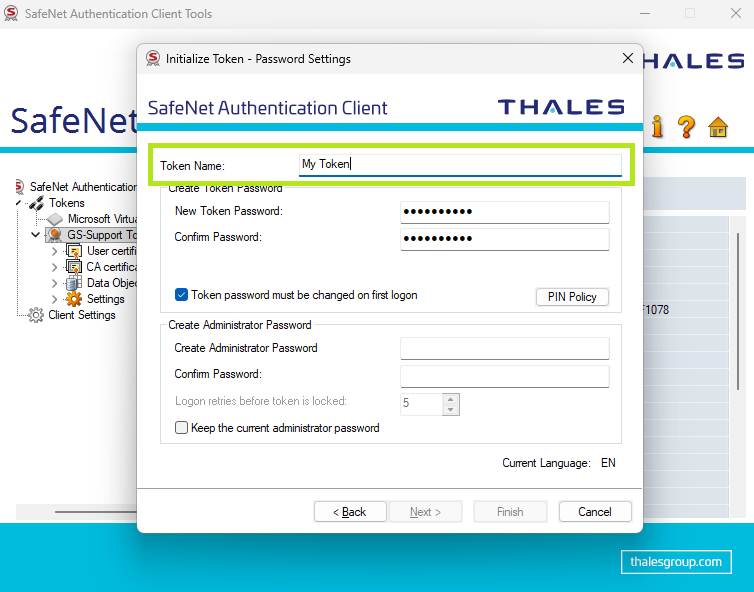Image resolution: width=754 pixels, height=592 pixels.
Task: Click the main window vertical scrollbar
Action: point(738,311)
